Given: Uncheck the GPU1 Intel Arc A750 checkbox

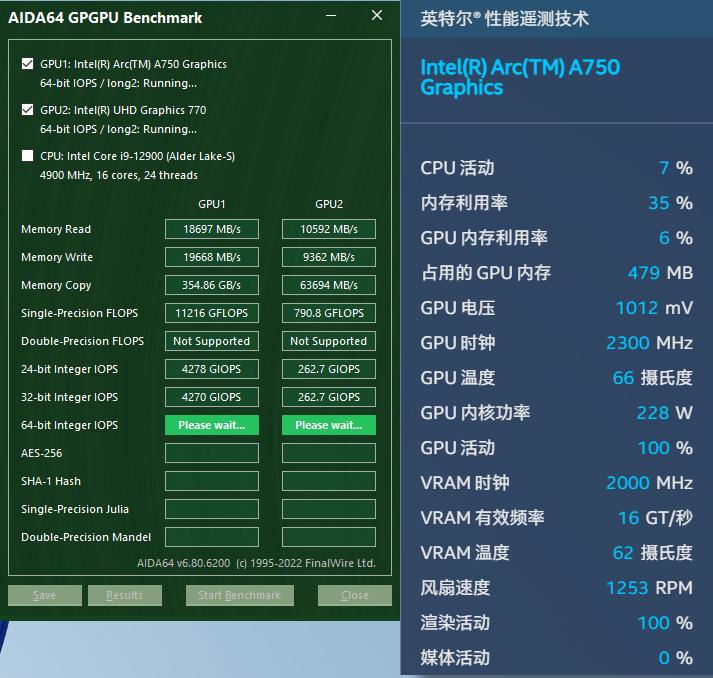Looking at the screenshot, I should 27,64.
